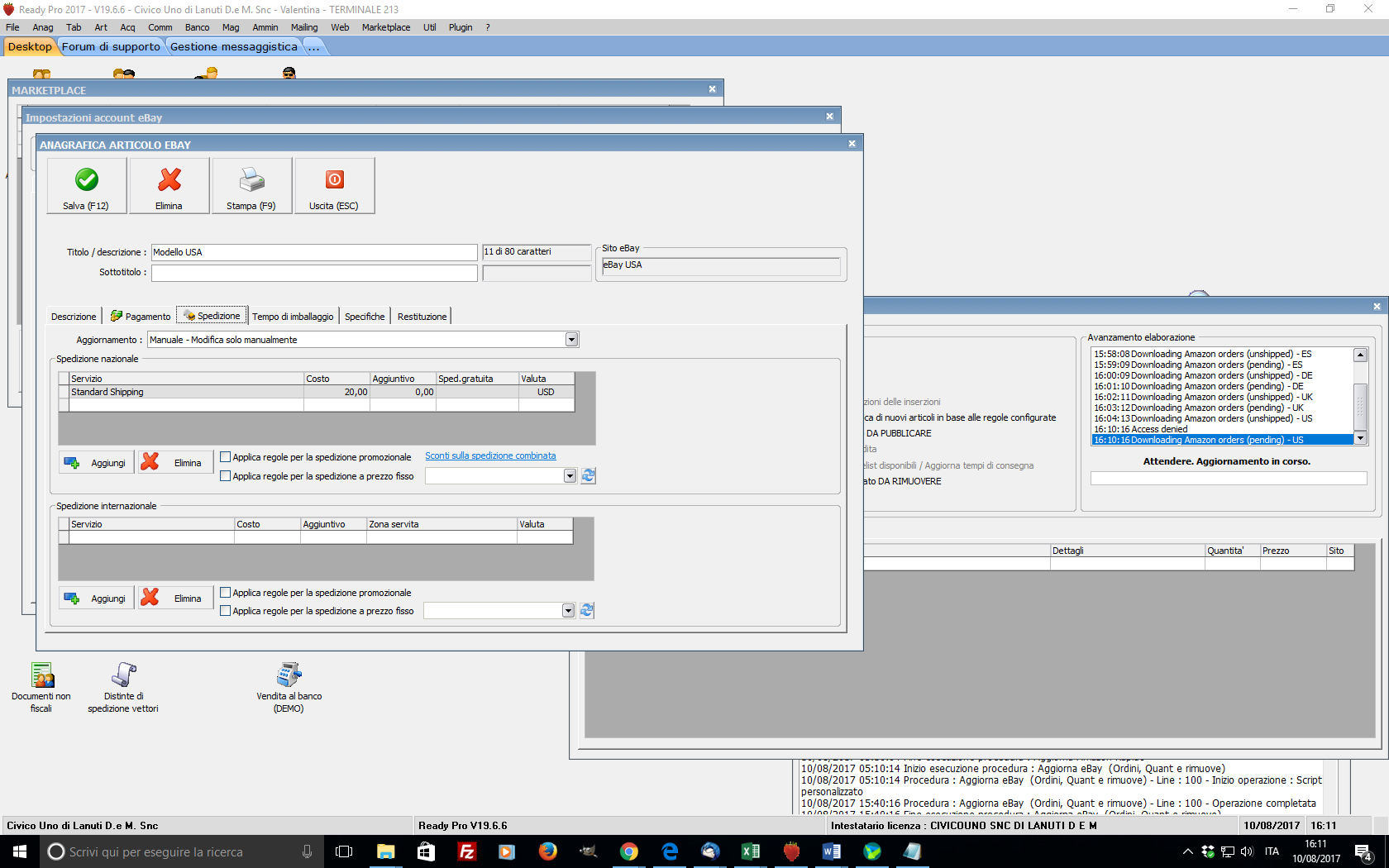Switch to Ready Pro strawberry taskbar icon
The height and width of the screenshot is (868, 1389).
point(791,851)
